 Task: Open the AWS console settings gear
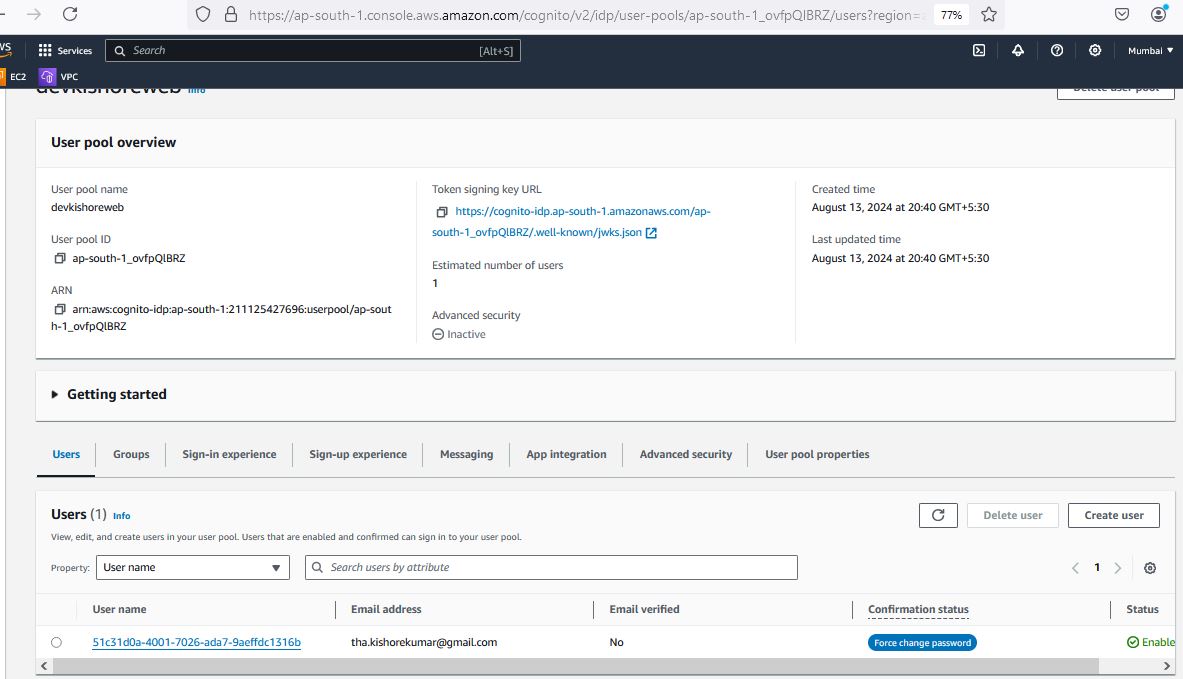[1095, 51]
